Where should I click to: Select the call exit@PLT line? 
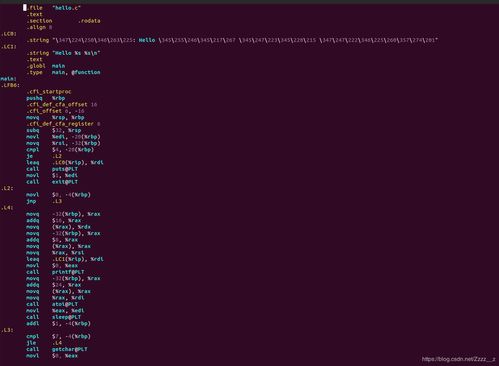[x=52, y=182]
